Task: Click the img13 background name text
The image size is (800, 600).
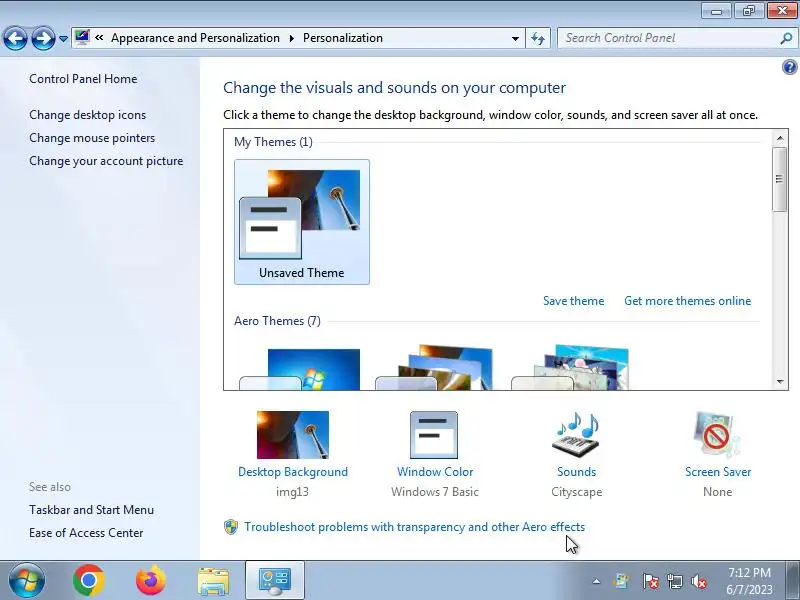Action: point(292,492)
